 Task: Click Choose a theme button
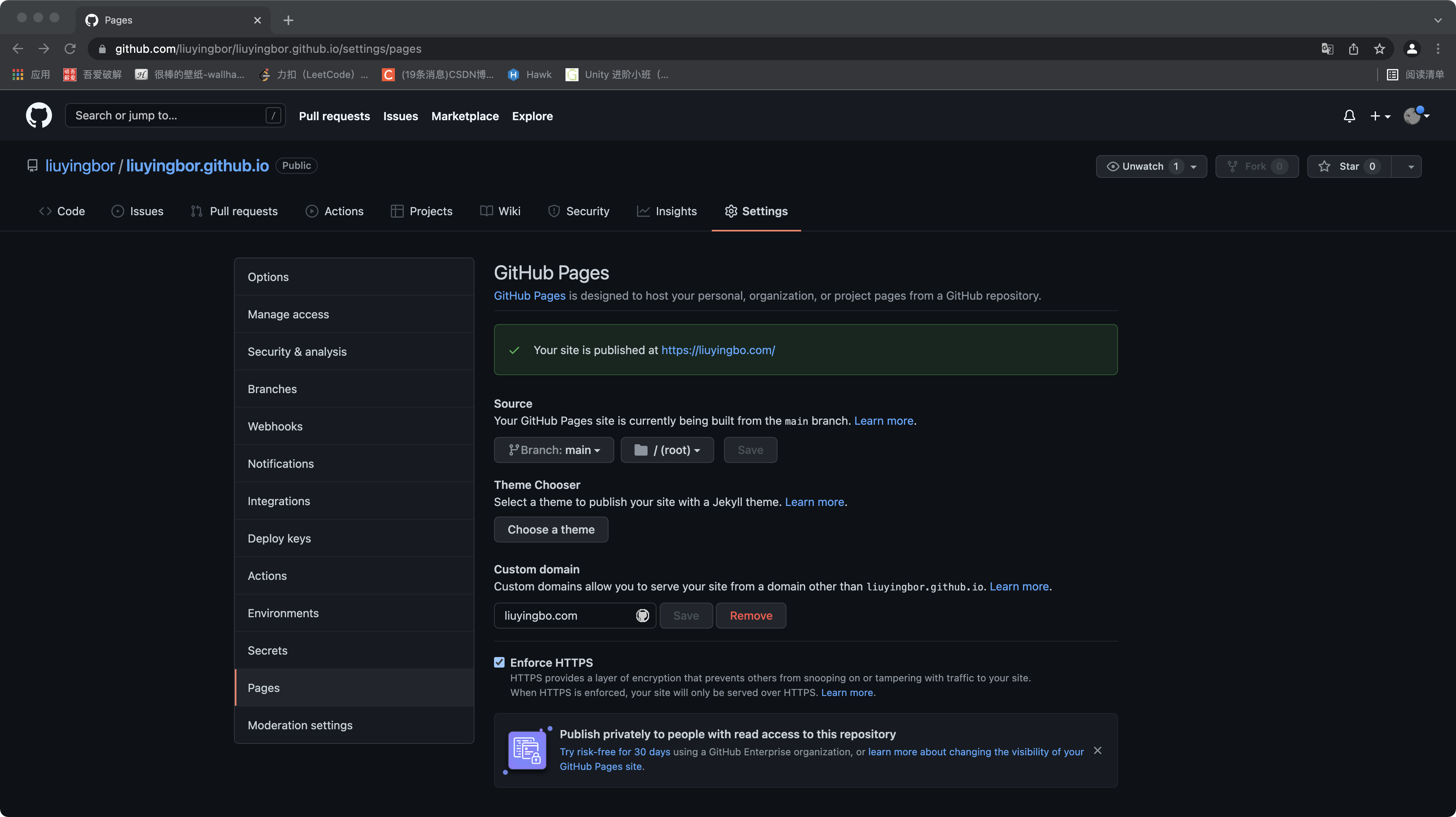pyautogui.click(x=551, y=530)
